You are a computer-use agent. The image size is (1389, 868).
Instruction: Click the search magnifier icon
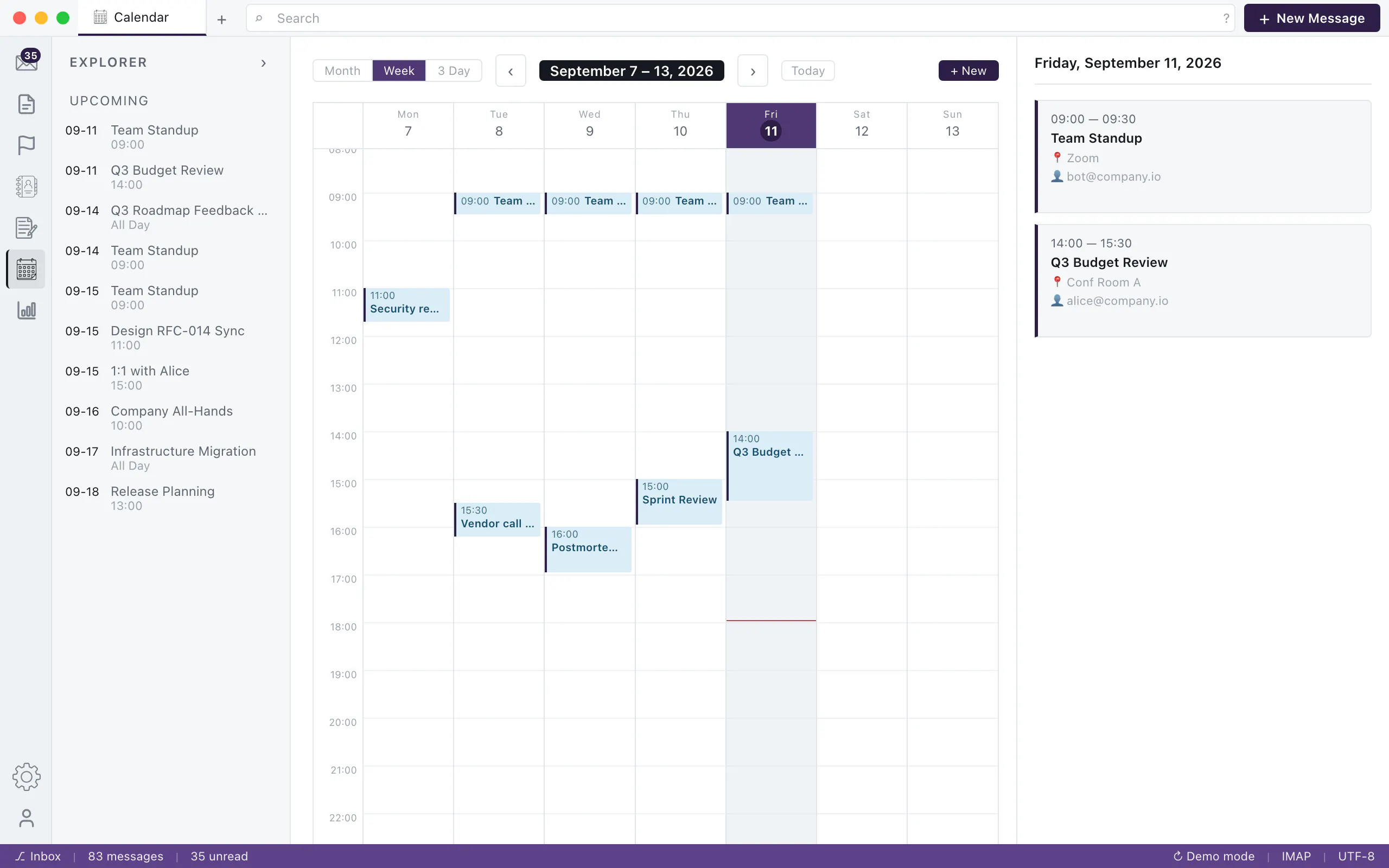[259, 18]
